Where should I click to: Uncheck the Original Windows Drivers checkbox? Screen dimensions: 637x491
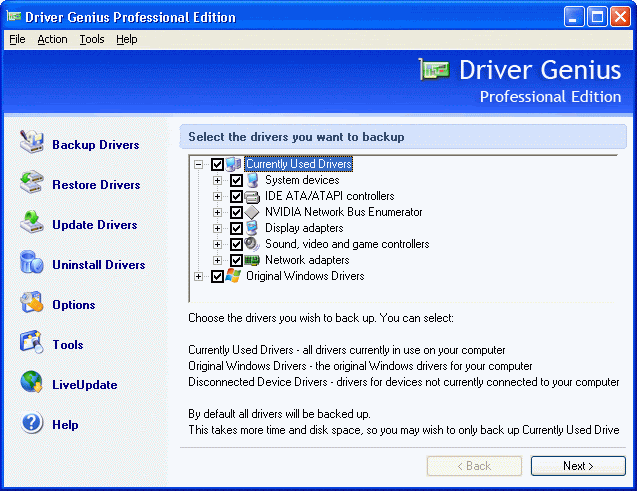tap(217, 276)
